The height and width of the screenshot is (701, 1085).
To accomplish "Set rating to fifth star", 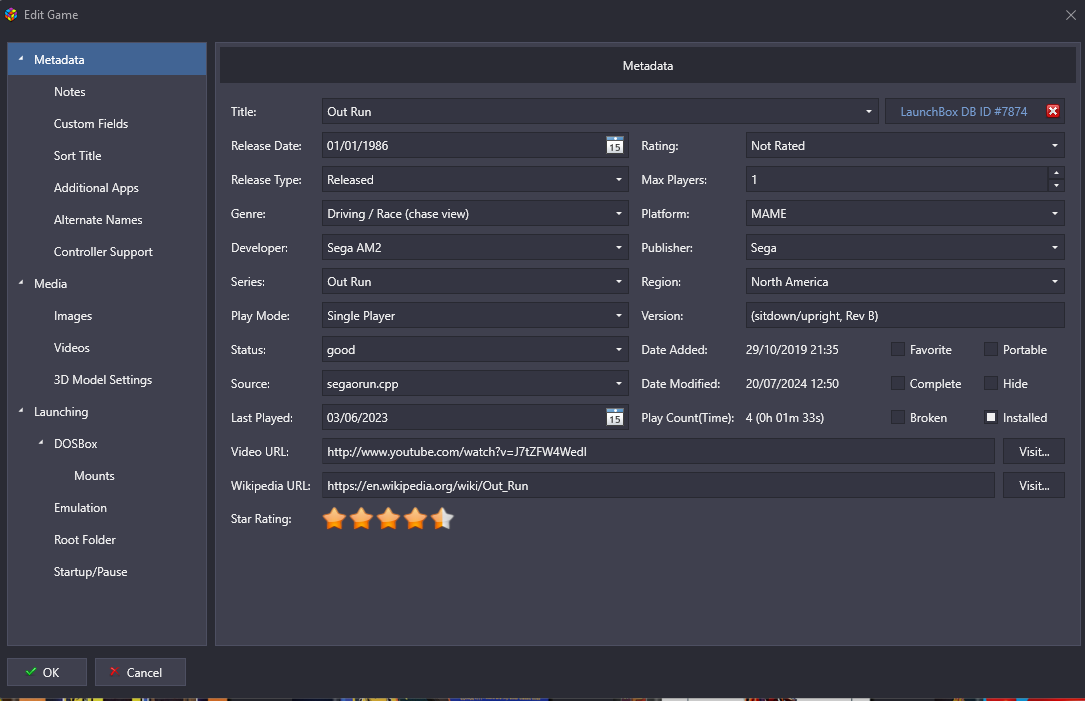I will pyautogui.click(x=442, y=518).
